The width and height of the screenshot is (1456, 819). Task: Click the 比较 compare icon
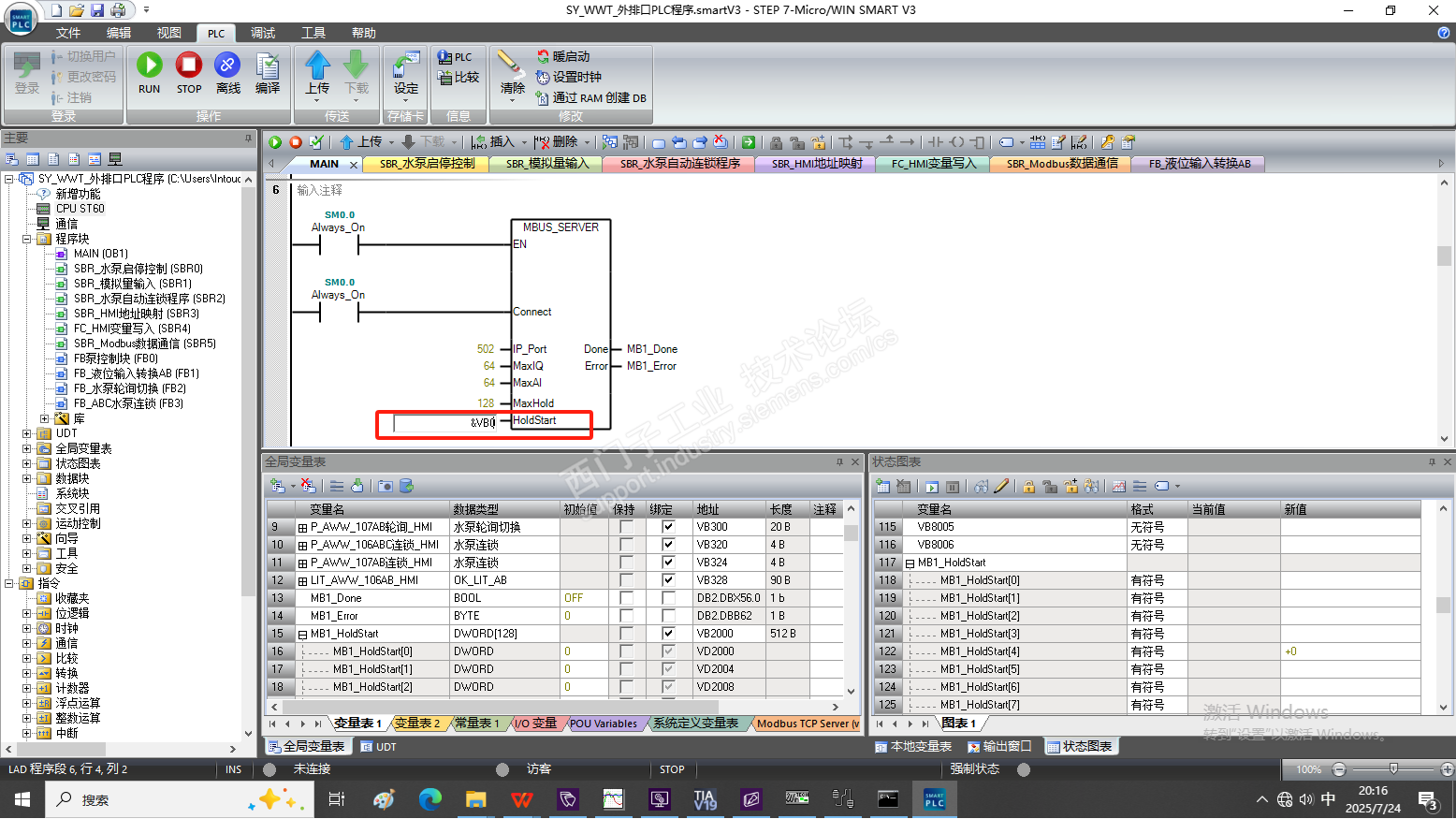445,78
